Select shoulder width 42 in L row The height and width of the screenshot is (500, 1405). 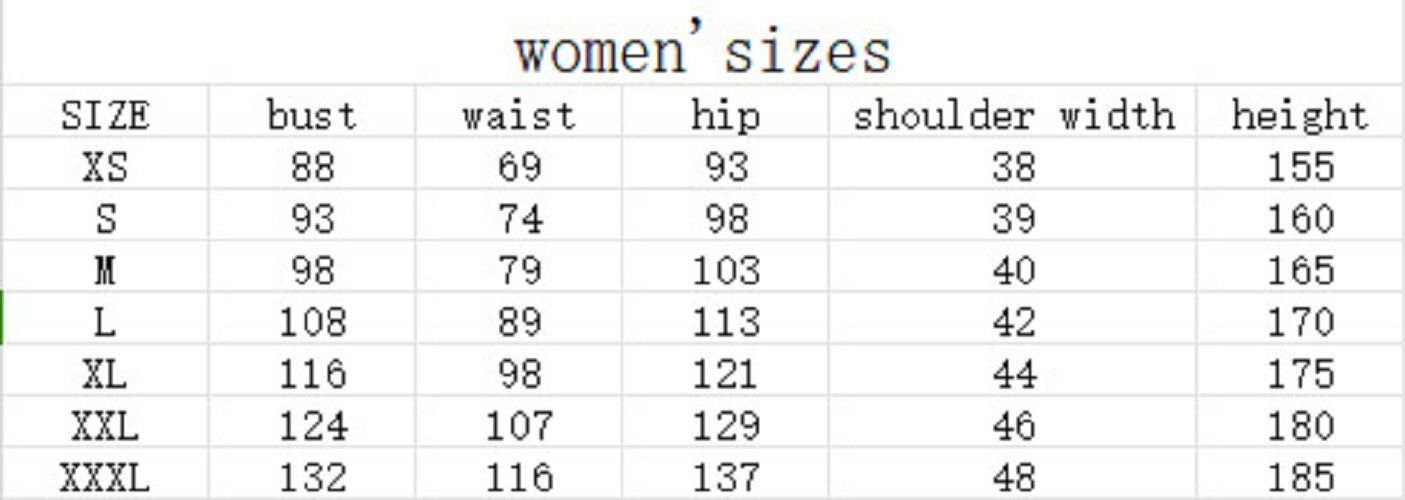coord(1013,323)
